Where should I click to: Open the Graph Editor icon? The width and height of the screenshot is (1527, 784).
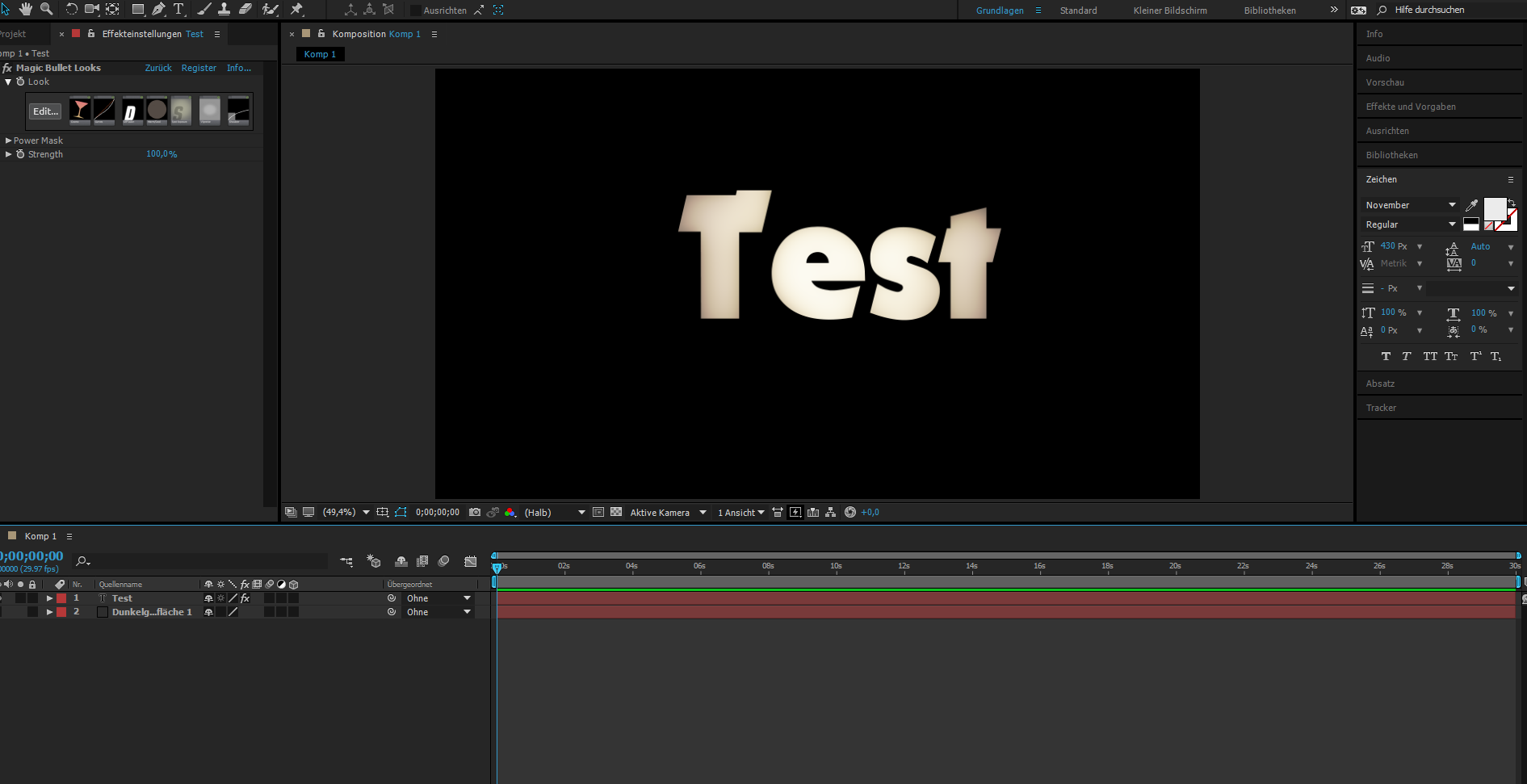point(471,561)
